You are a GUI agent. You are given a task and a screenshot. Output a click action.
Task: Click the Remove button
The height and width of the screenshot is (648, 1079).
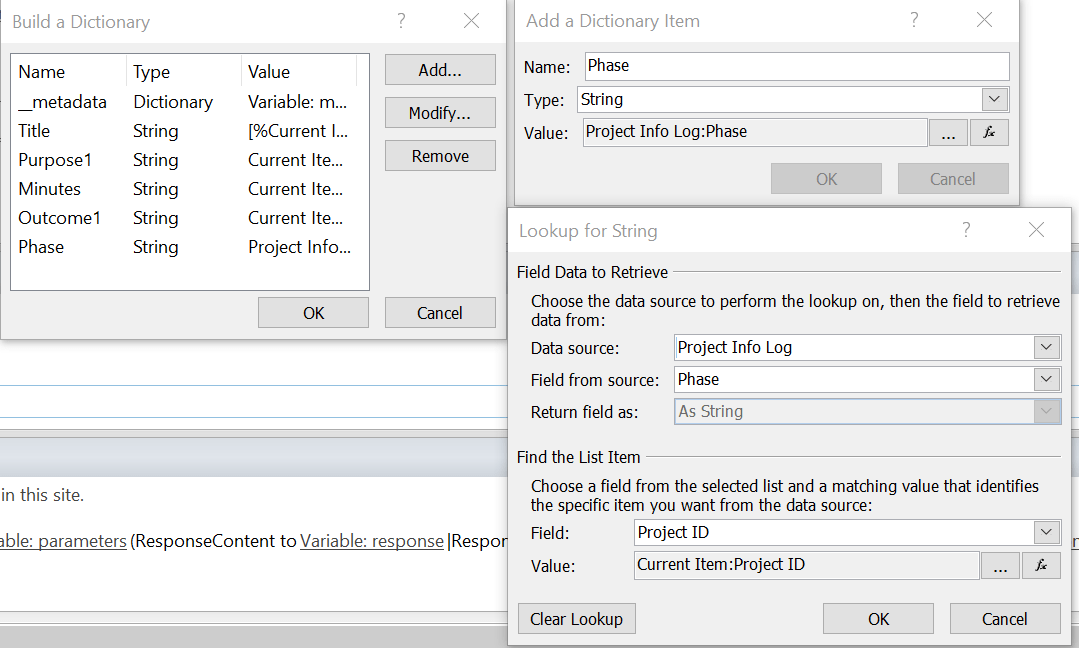[440, 155]
